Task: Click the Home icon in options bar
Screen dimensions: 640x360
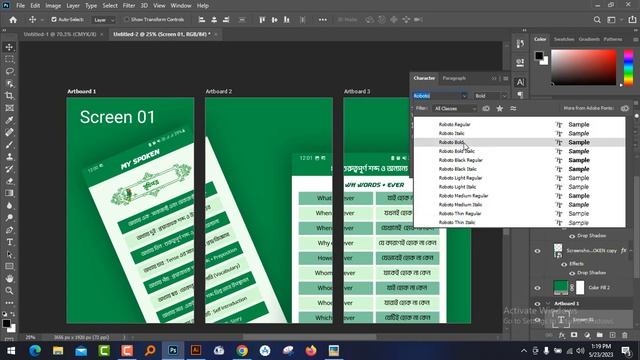Action: click(13, 20)
